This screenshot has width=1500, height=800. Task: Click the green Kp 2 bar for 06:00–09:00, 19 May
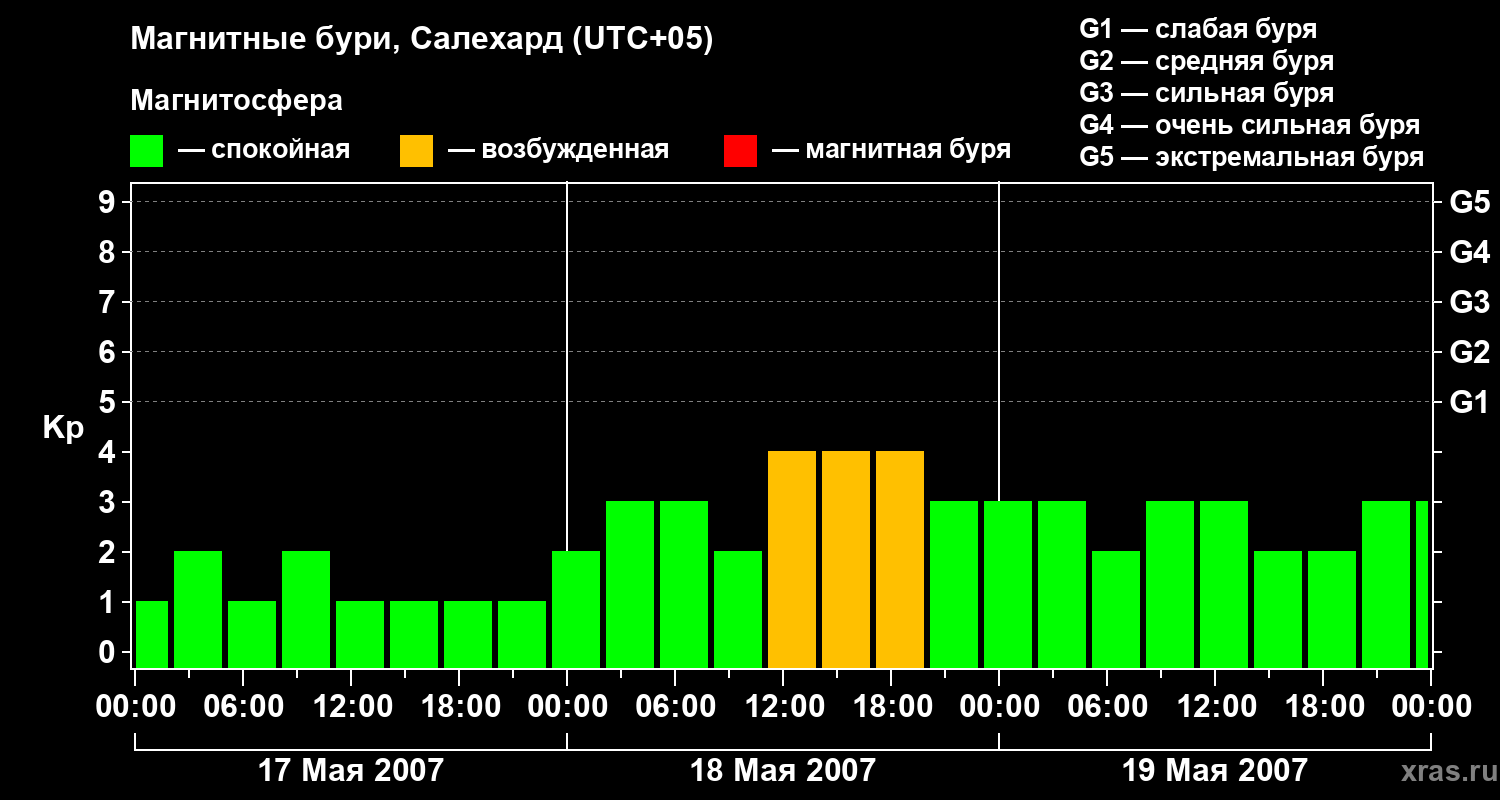1116,609
